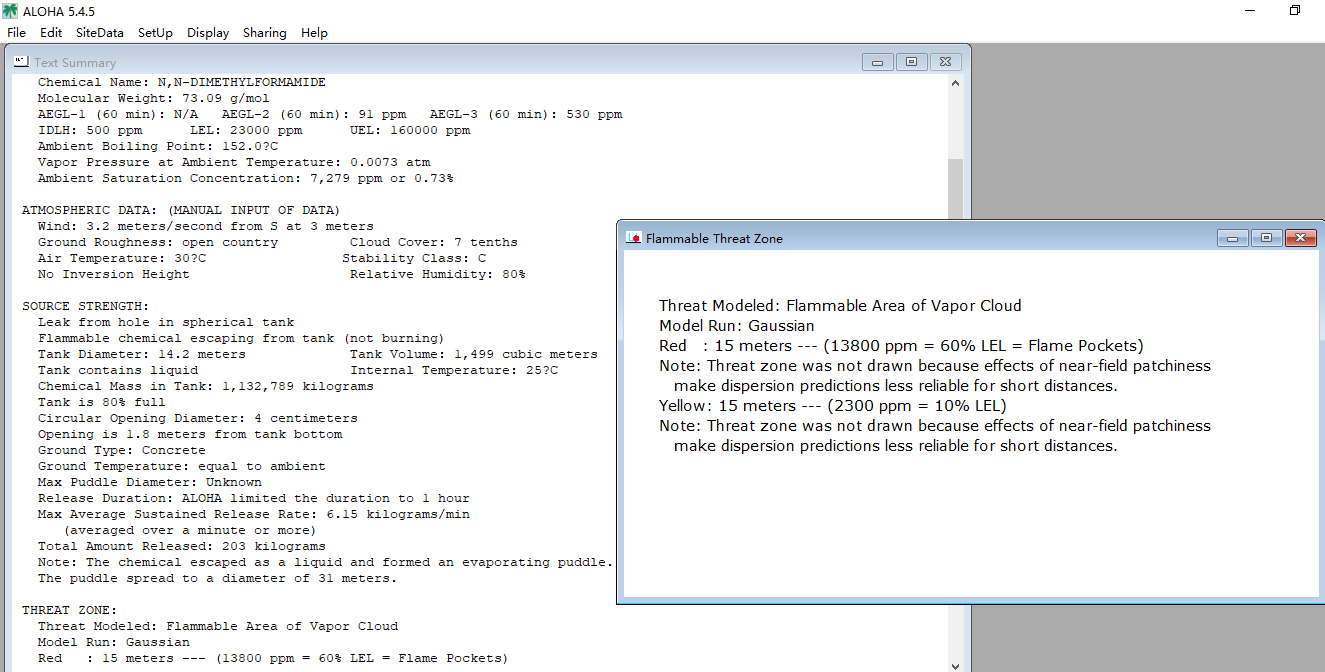Click the UEL: 160000 ppm value
This screenshot has width=1325, height=672.
pos(410,130)
